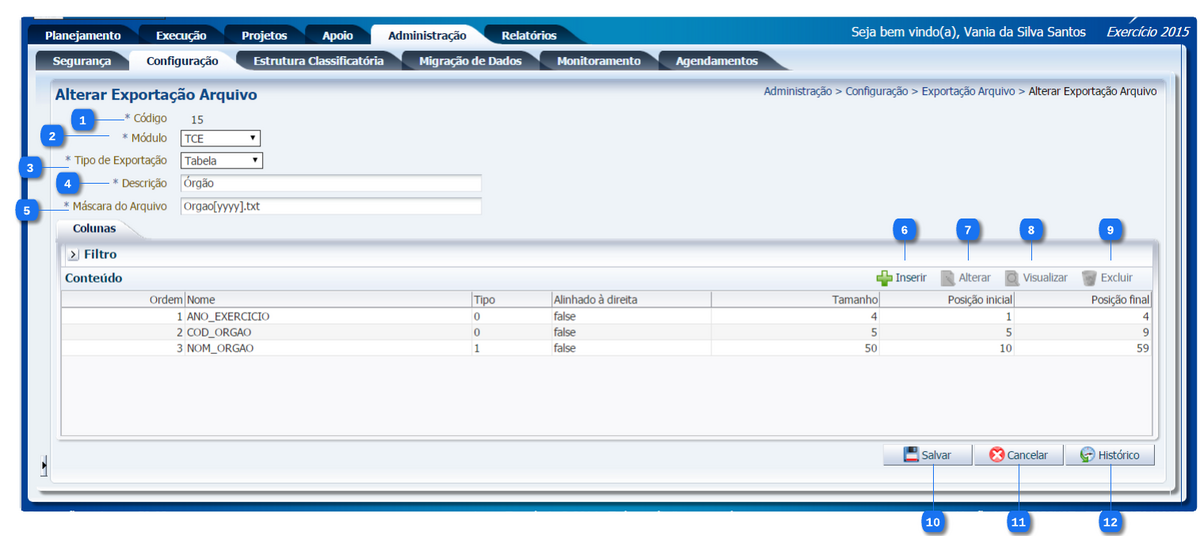1200x536 pixels.
Task: Switch to the Relatórios tab
Action: point(529,35)
